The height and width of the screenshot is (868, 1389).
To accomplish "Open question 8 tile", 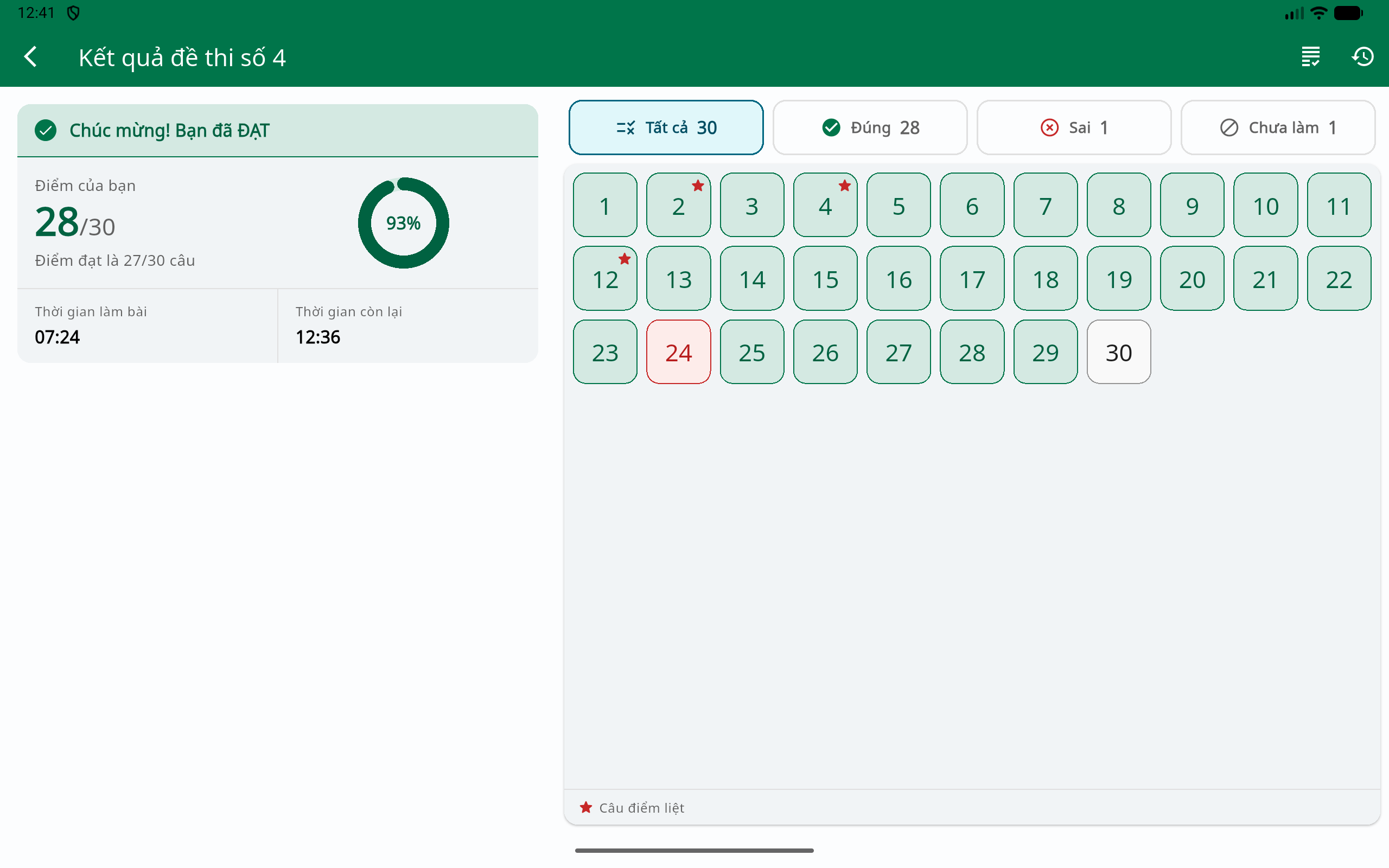I will point(1119,205).
